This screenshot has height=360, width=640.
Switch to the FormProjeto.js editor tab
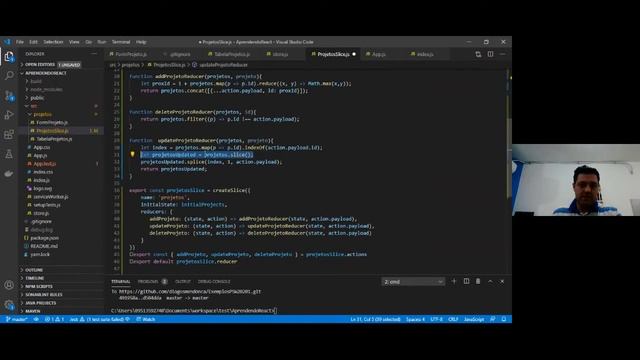(x=131, y=54)
